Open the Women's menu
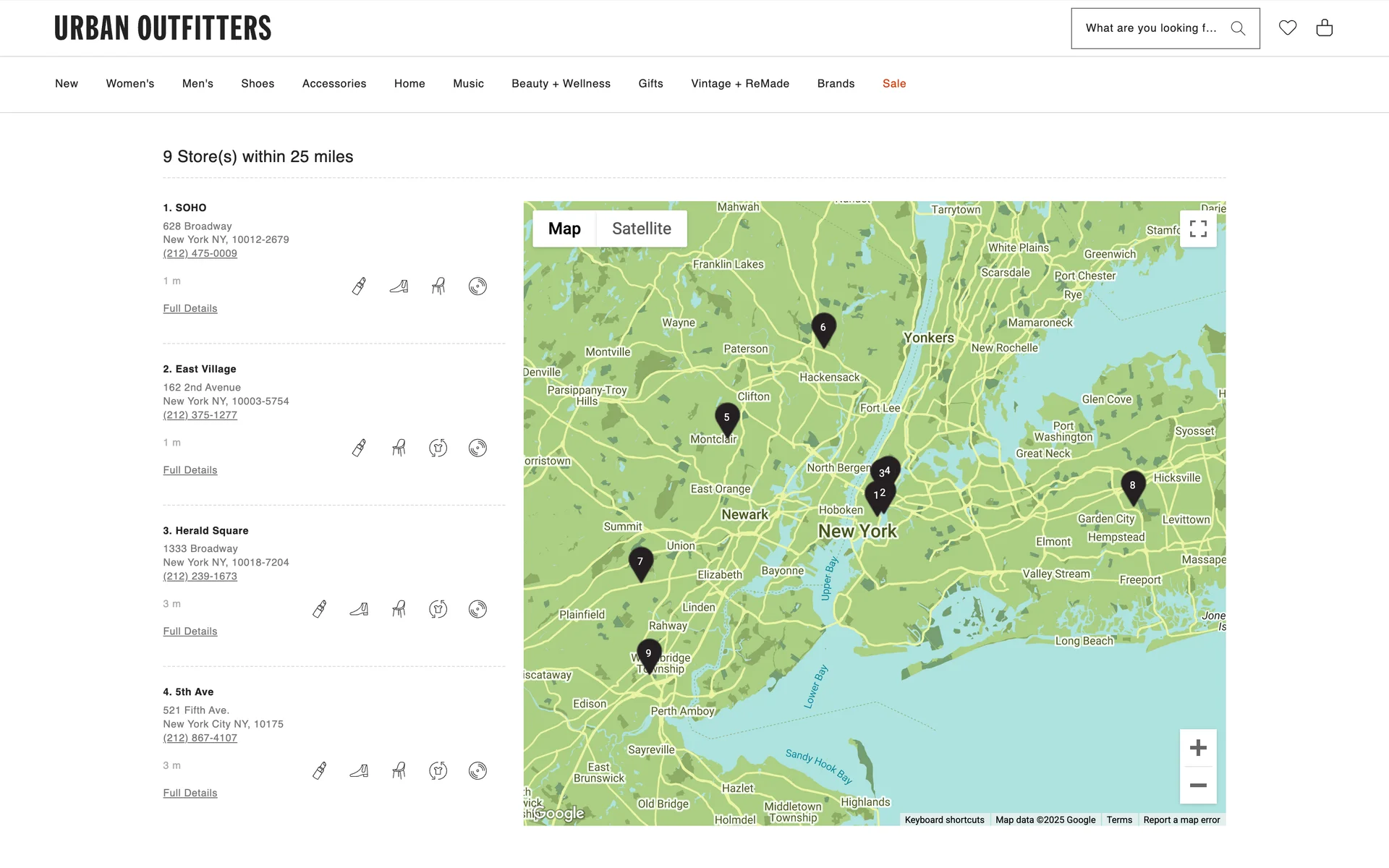 point(130,84)
